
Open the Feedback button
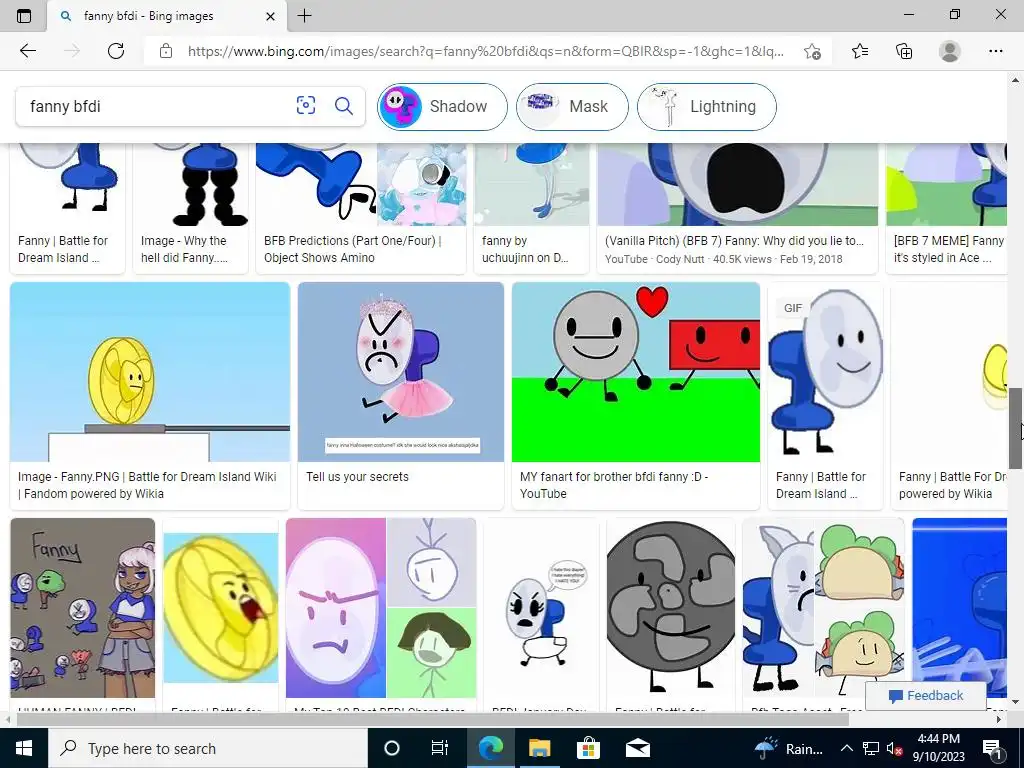tap(925, 696)
